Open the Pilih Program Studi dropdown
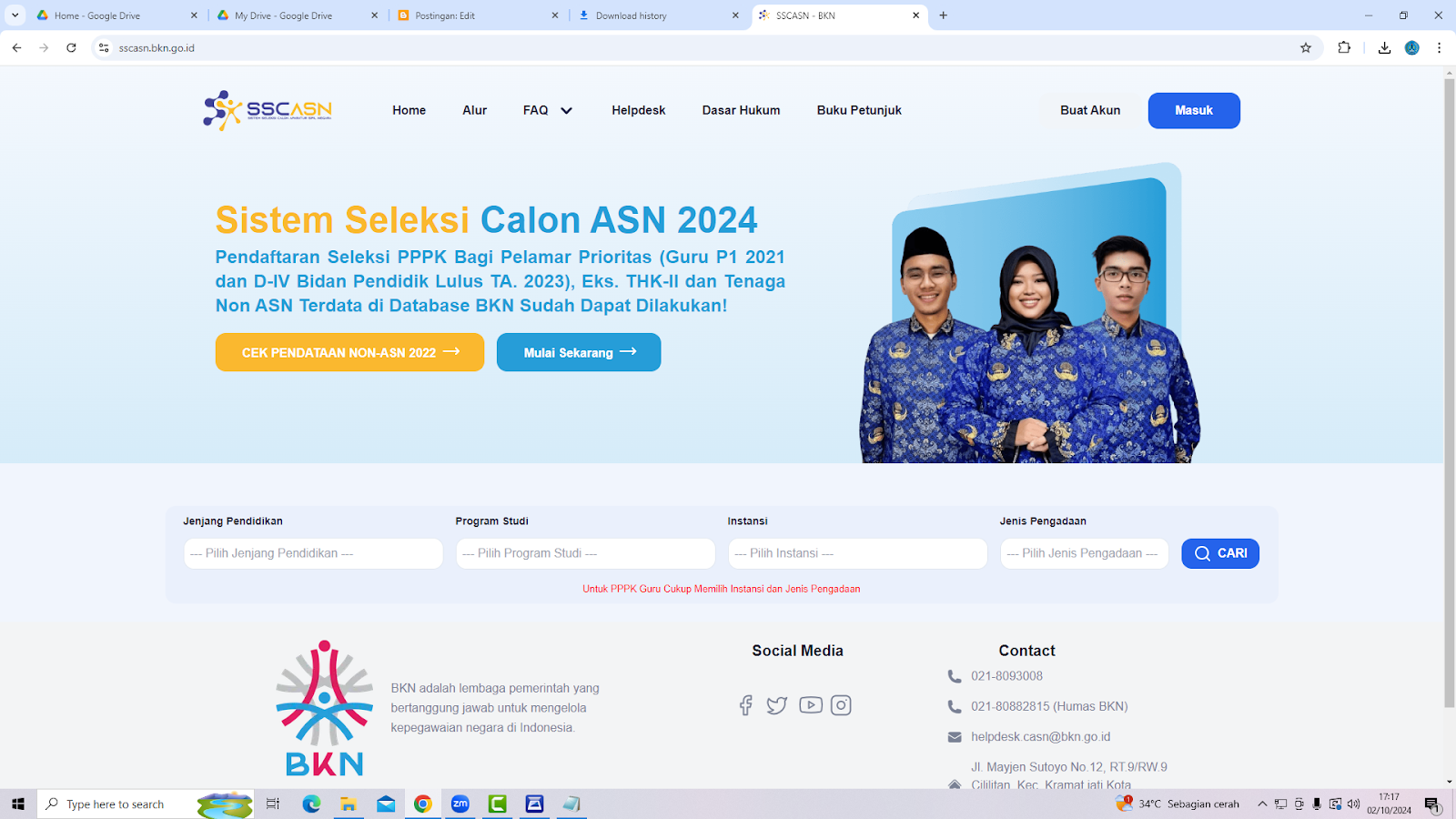The image size is (1456, 819). pyautogui.click(x=585, y=553)
